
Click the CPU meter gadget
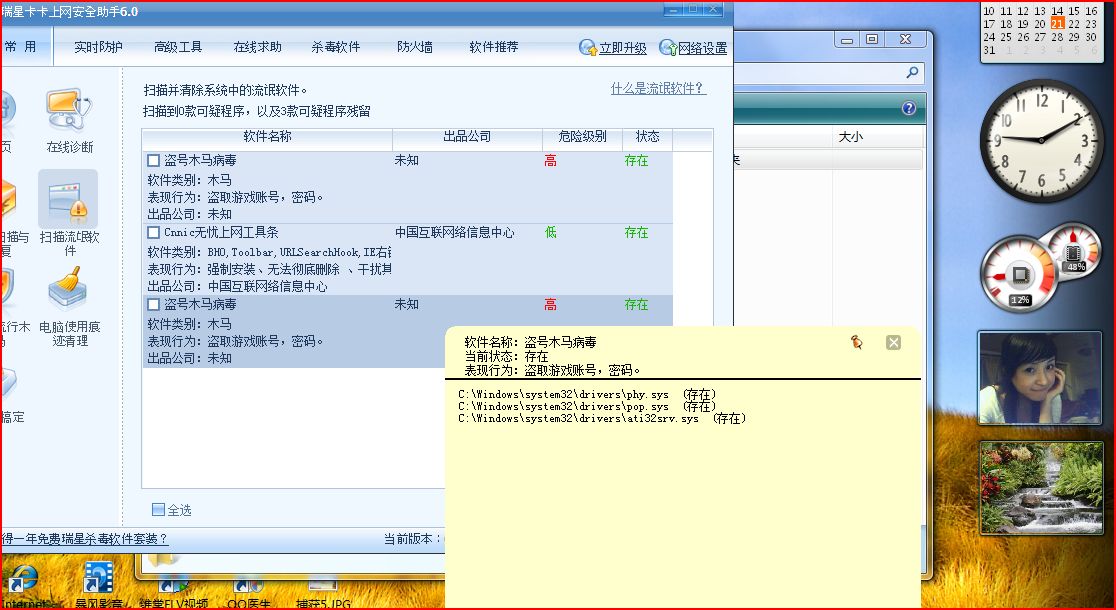1019,274
